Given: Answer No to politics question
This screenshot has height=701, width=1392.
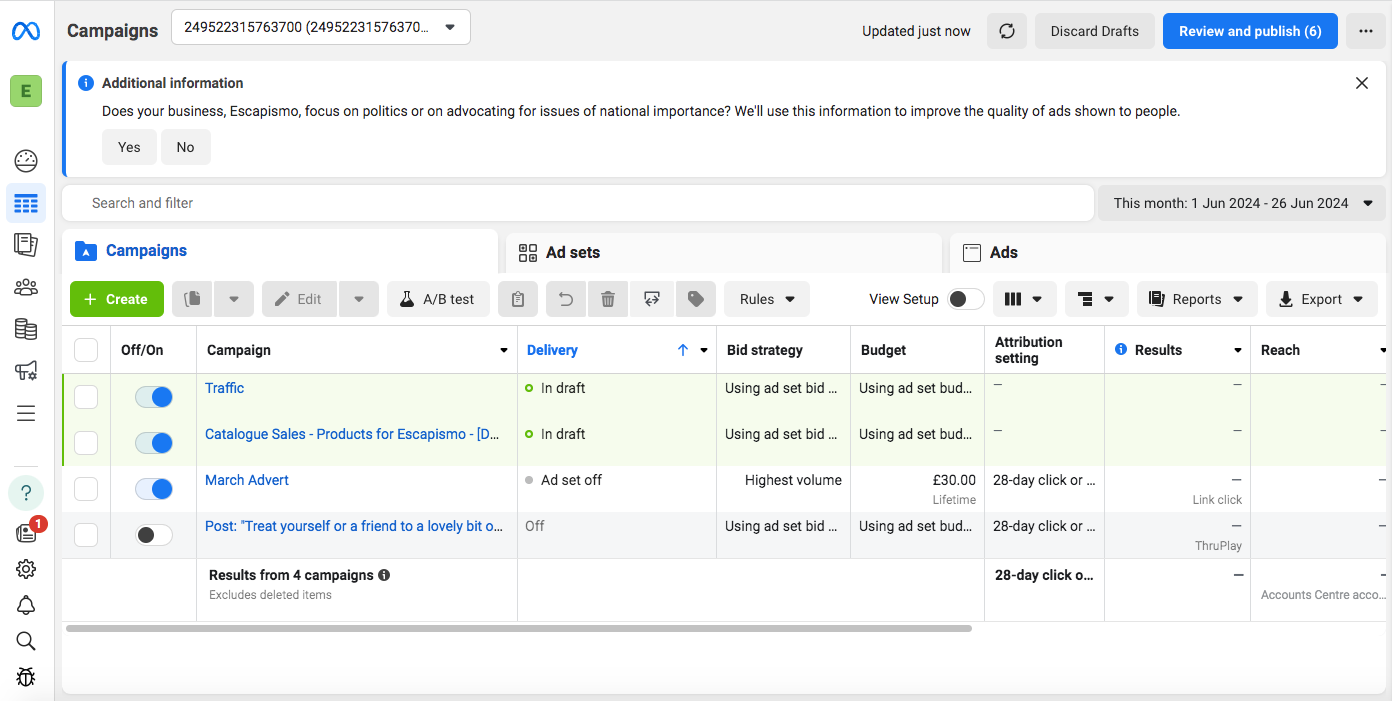Looking at the screenshot, I should 186,147.
